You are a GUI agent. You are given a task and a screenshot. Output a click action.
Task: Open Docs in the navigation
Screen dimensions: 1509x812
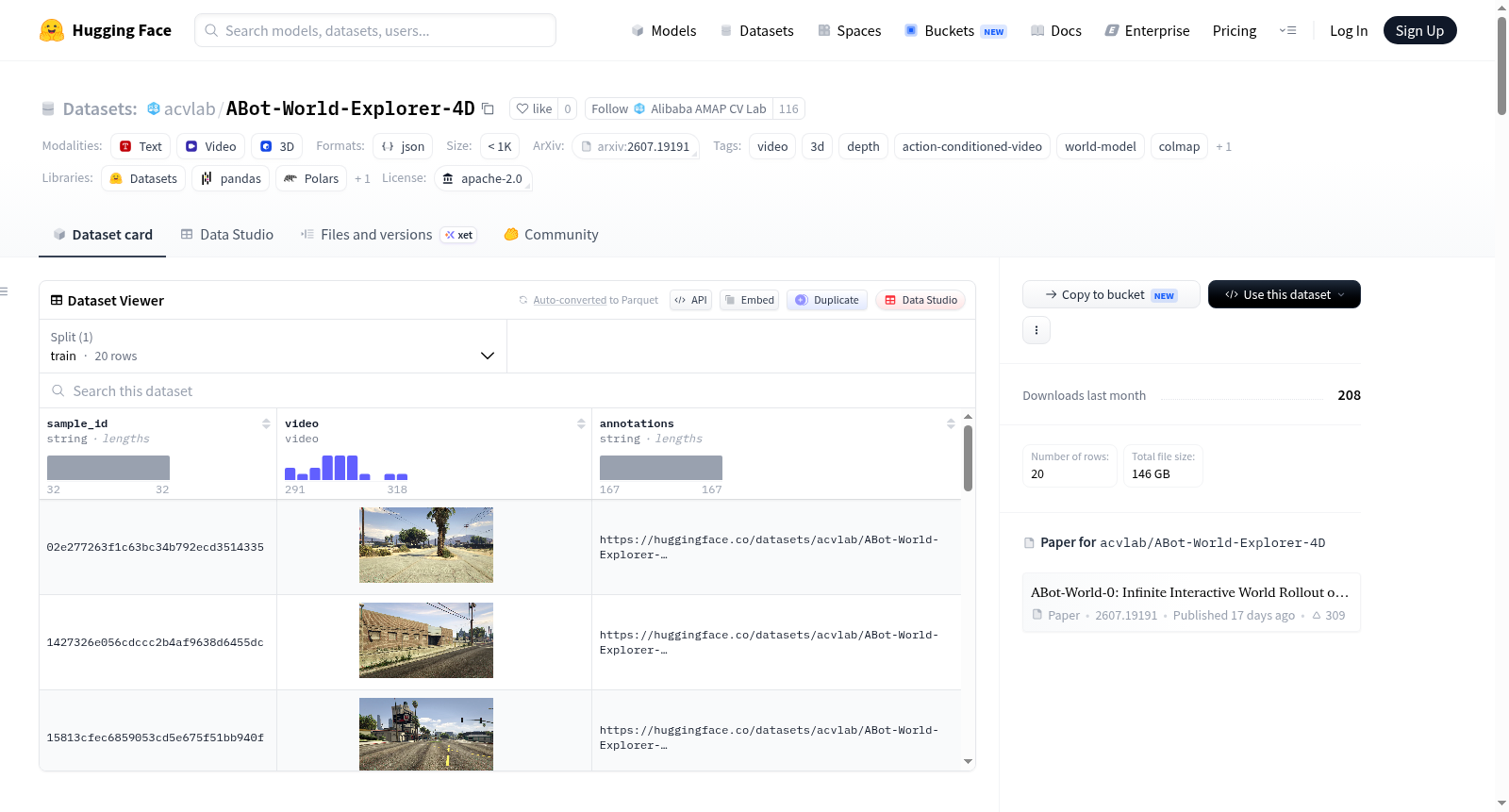point(1056,30)
